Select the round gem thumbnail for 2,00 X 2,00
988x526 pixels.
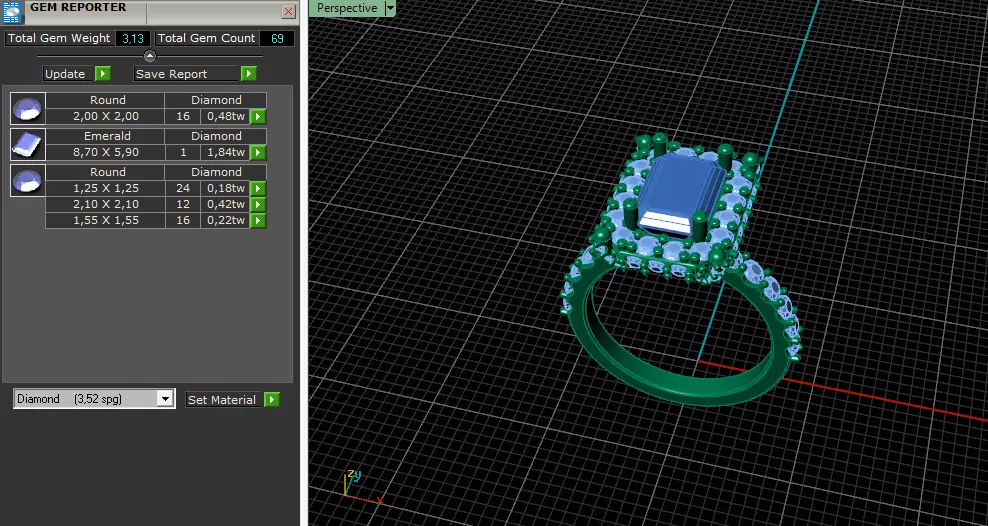click(x=28, y=108)
